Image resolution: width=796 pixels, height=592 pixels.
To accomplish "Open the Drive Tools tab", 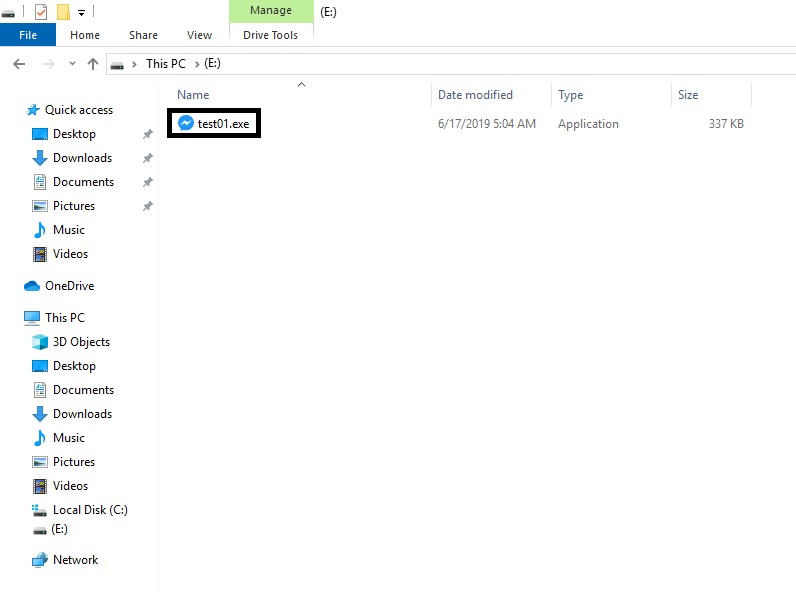I will [271, 35].
